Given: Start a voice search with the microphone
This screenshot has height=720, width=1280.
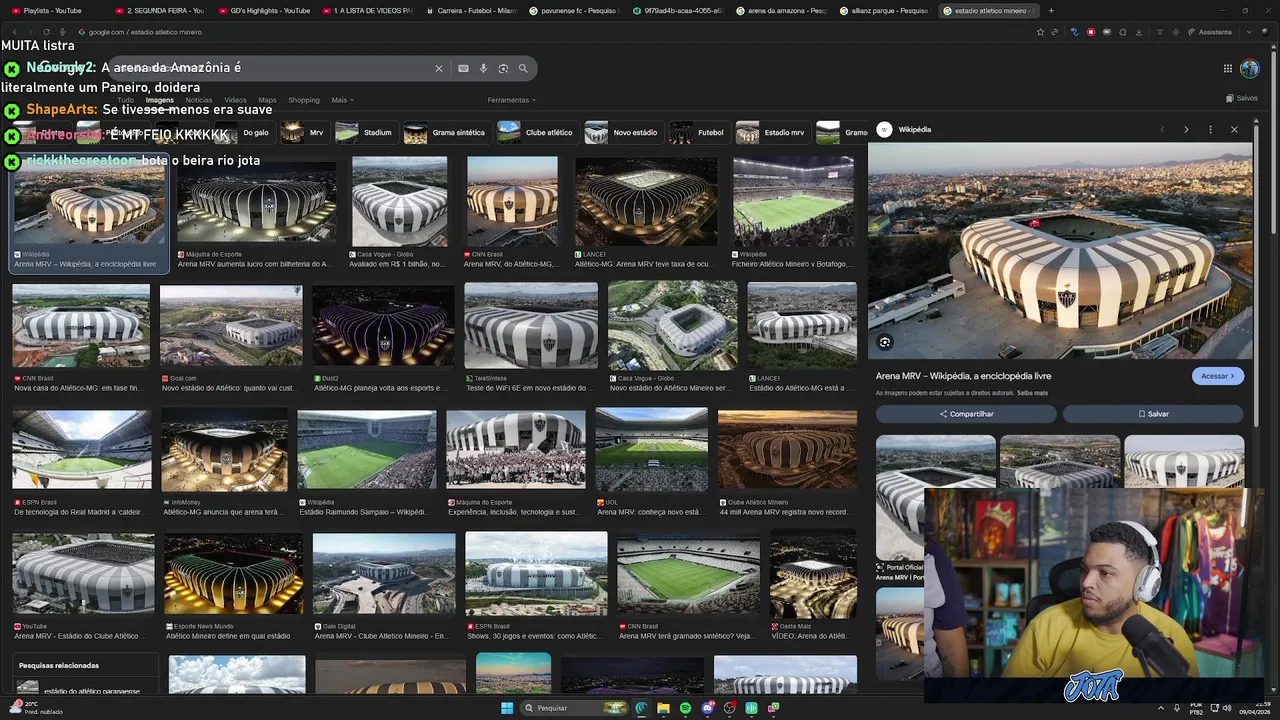Looking at the screenshot, I should point(483,68).
